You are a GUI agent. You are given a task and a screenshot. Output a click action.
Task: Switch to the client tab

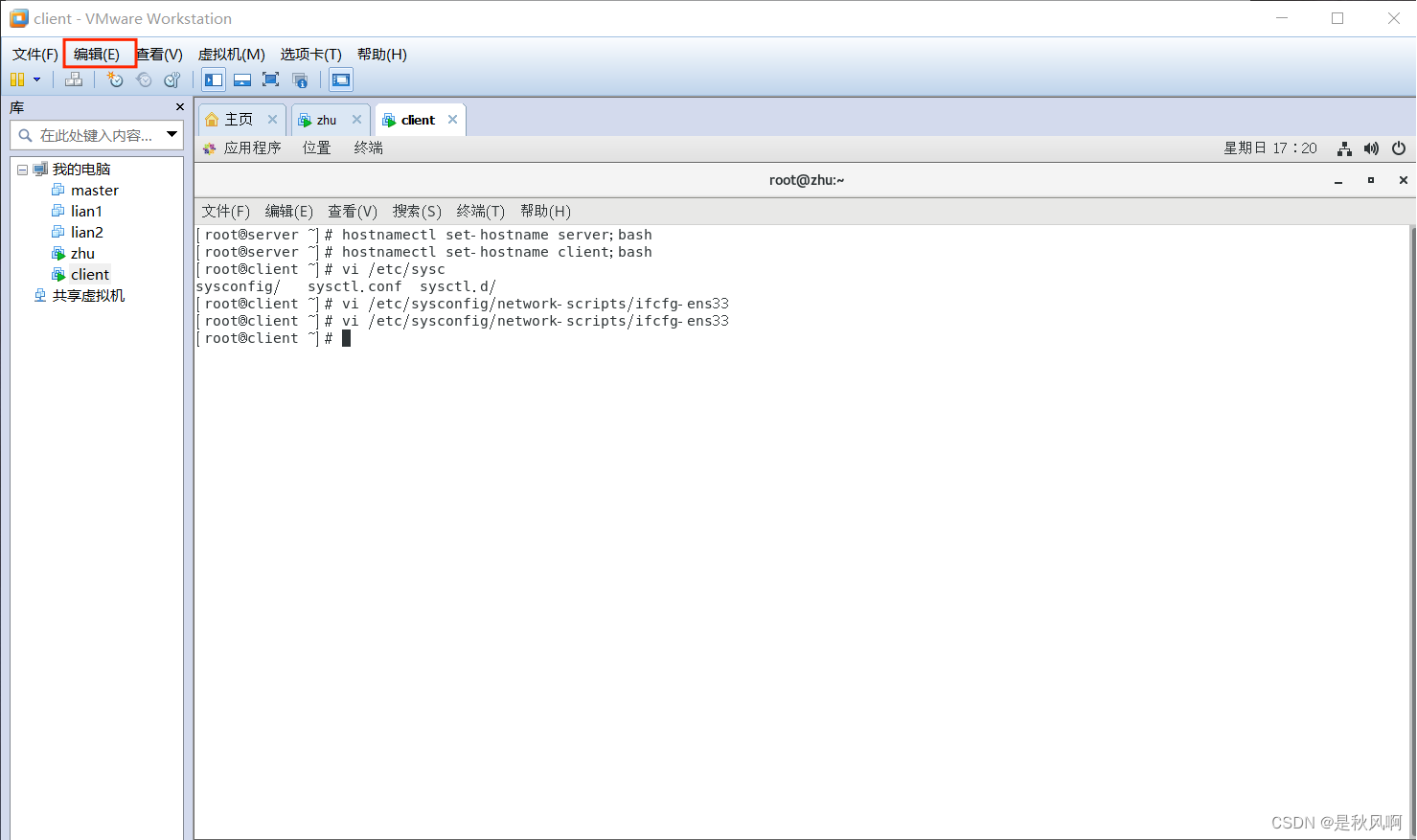(x=418, y=120)
